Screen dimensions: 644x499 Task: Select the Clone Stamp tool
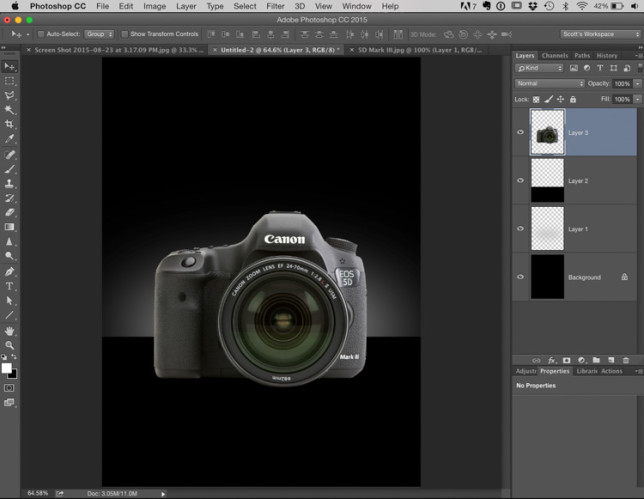click(9, 184)
